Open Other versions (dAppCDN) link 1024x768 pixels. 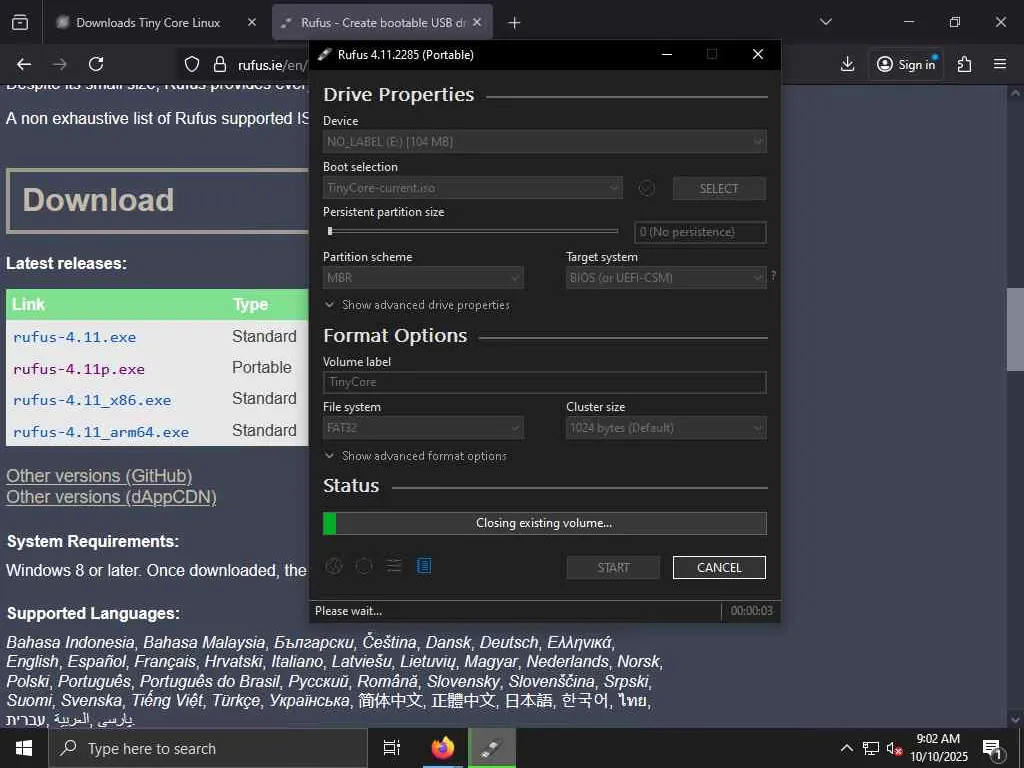click(111, 496)
